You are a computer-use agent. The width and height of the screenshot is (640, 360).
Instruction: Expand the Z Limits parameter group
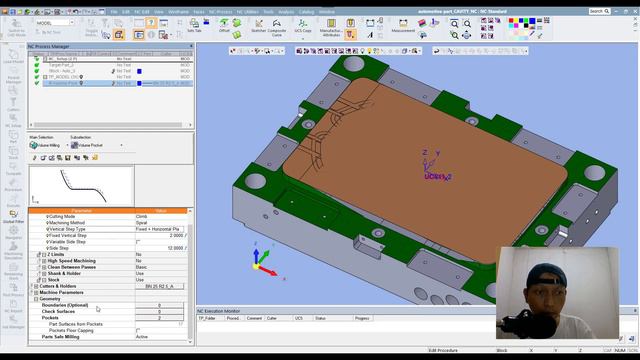(44, 254)
